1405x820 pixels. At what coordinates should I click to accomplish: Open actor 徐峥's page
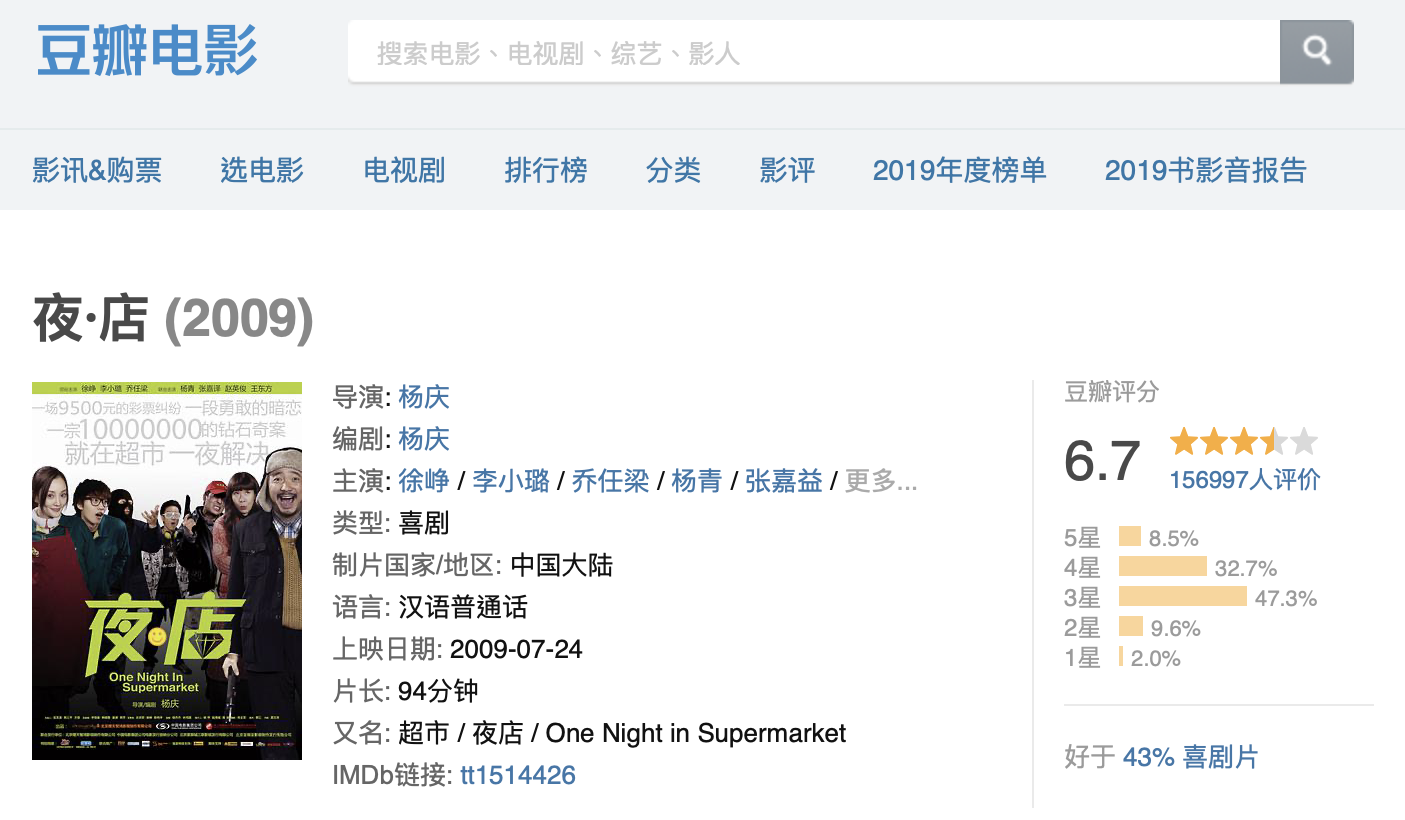(424, 481)
